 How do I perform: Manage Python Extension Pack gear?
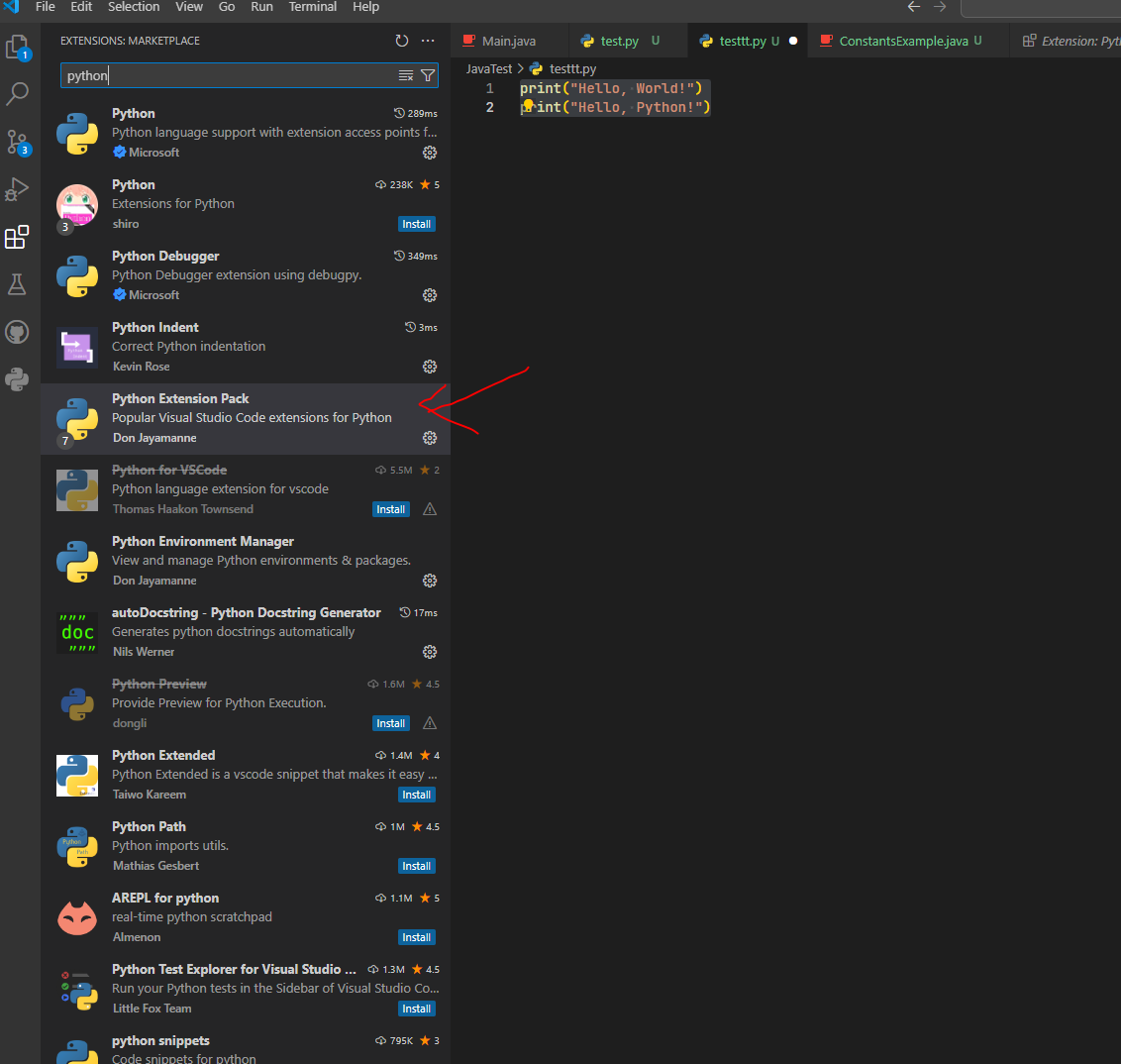pos(430,438)
